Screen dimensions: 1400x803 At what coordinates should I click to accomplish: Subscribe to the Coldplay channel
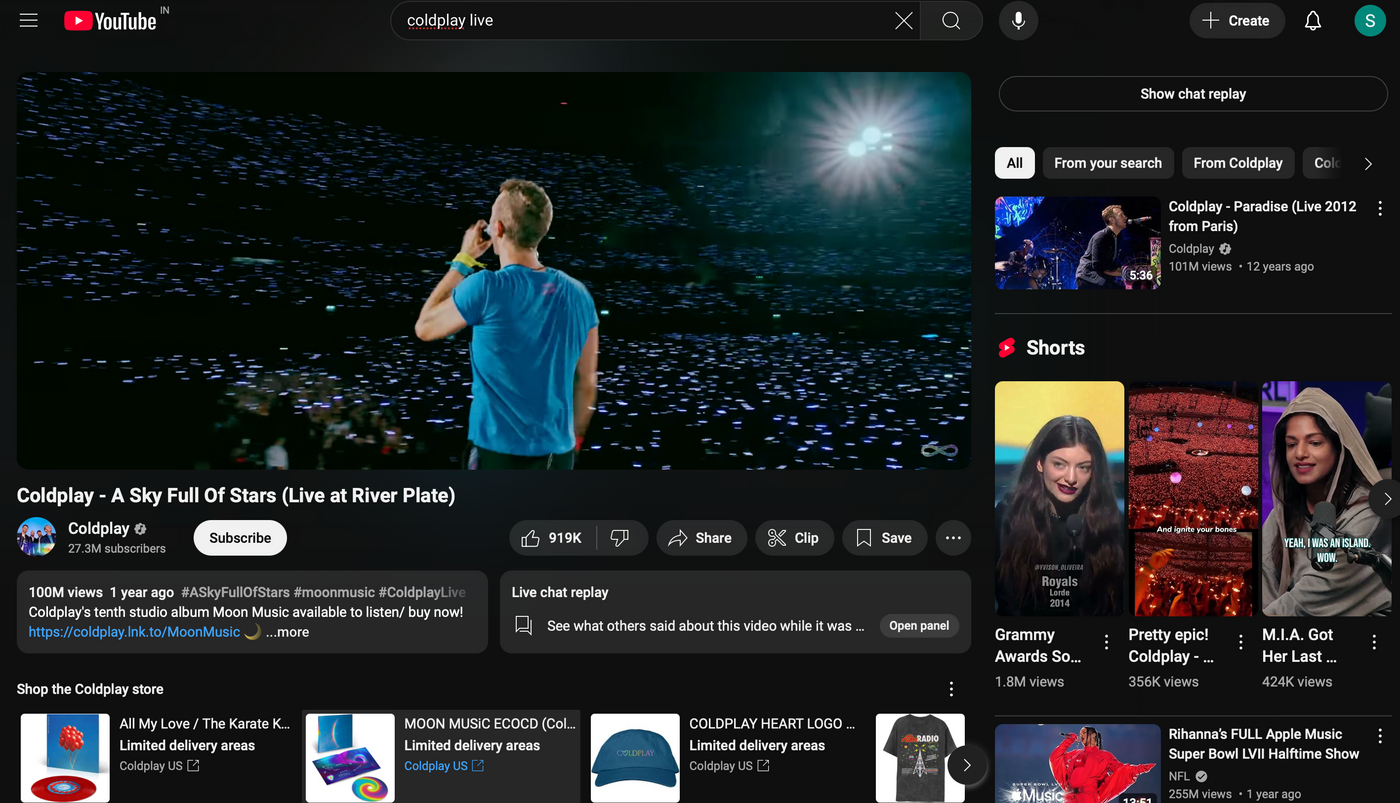point(240,538)
